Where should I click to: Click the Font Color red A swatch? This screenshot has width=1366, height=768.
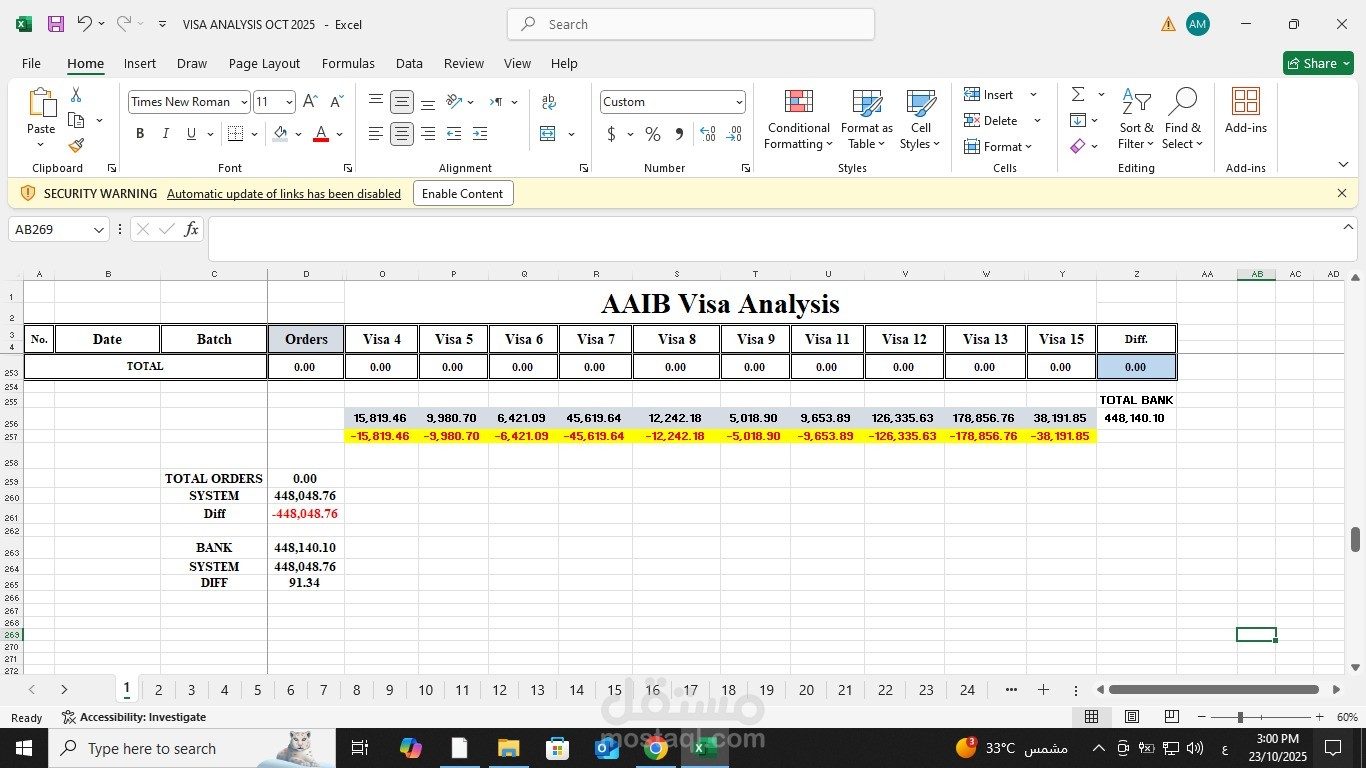click(x=321, y=134)
